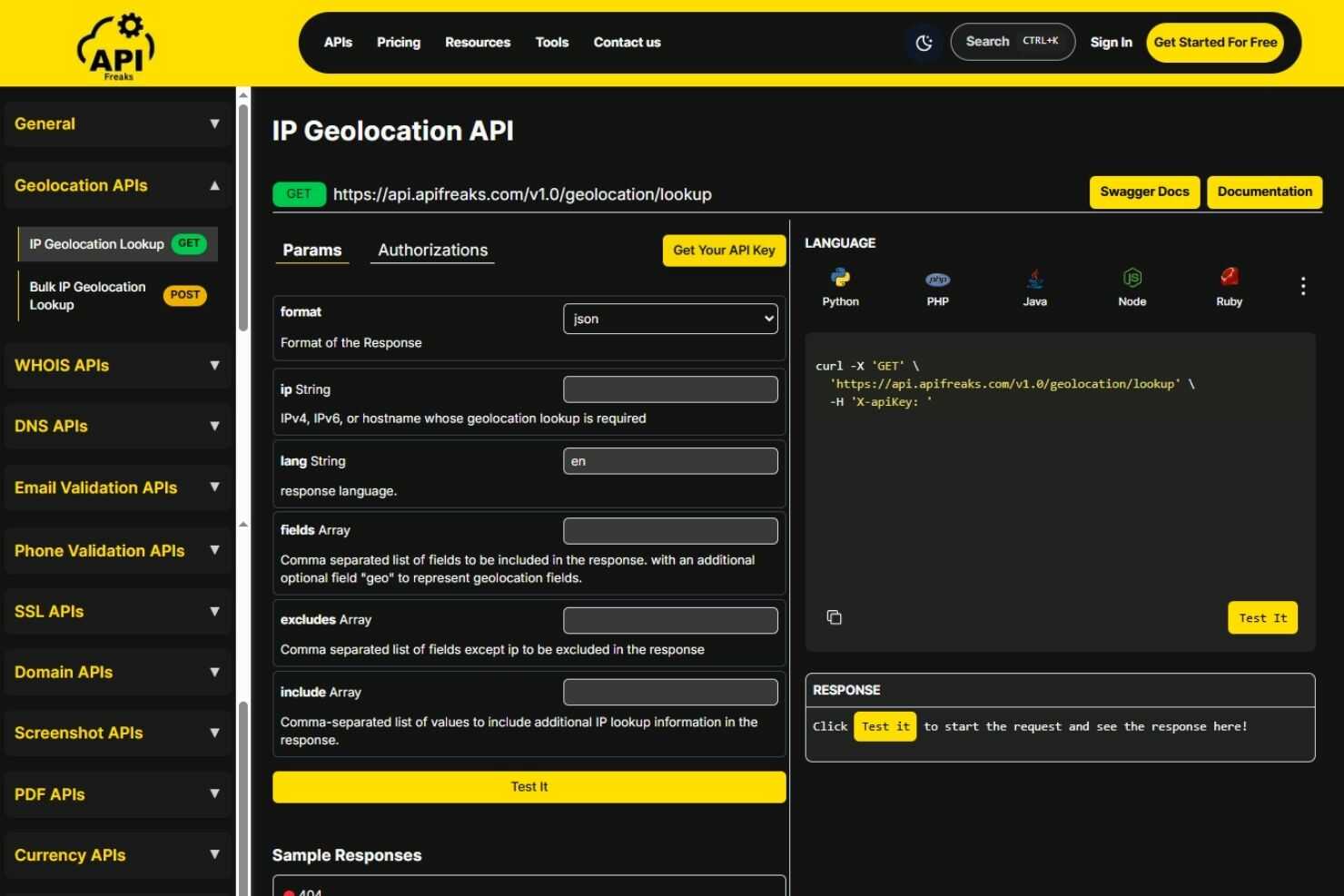This screenshot has width=1344, height=896.
Task: Collapse the Geolocation APIs section
Action: tap(118, 185)
